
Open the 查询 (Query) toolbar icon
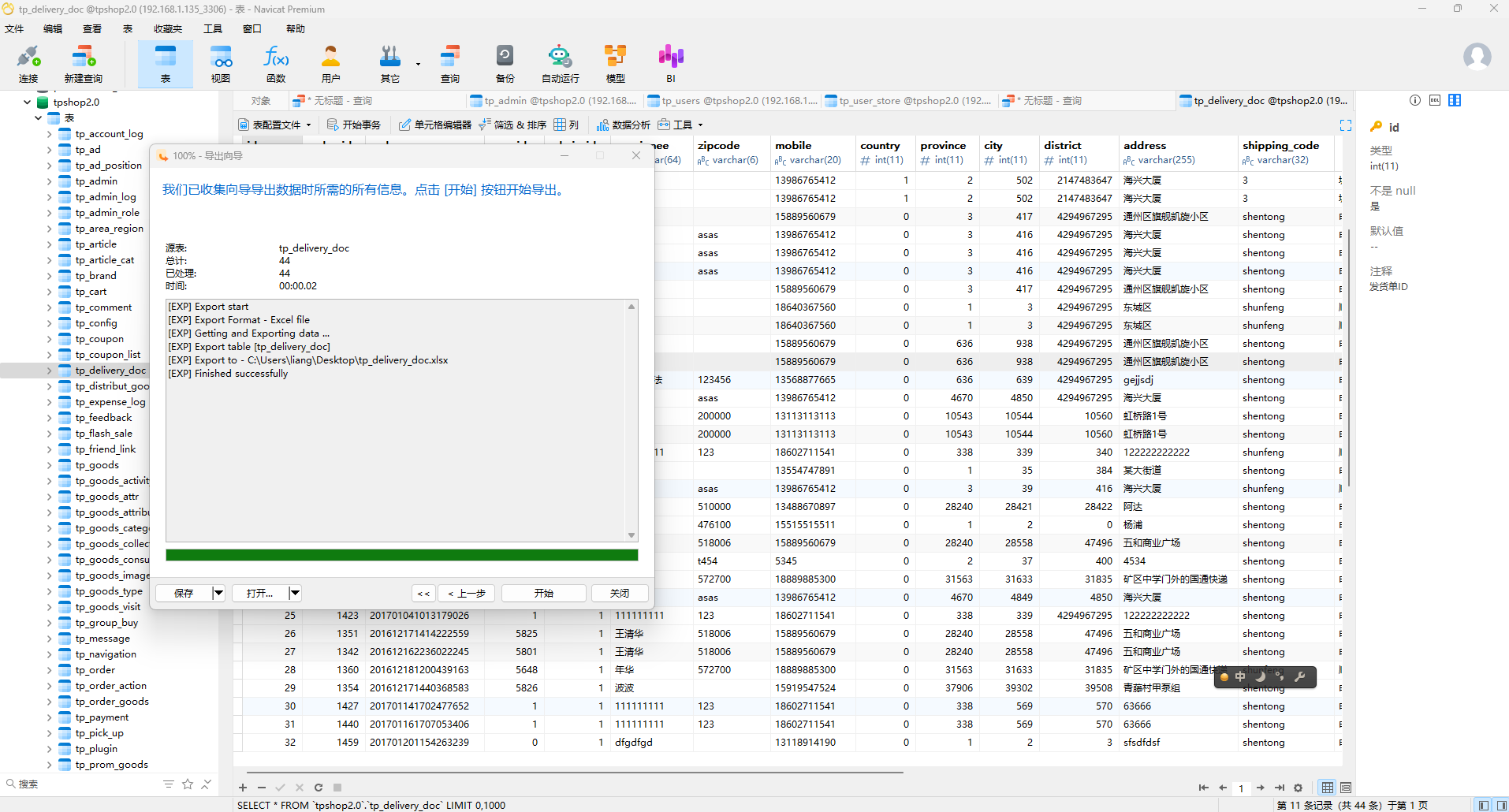450,64
